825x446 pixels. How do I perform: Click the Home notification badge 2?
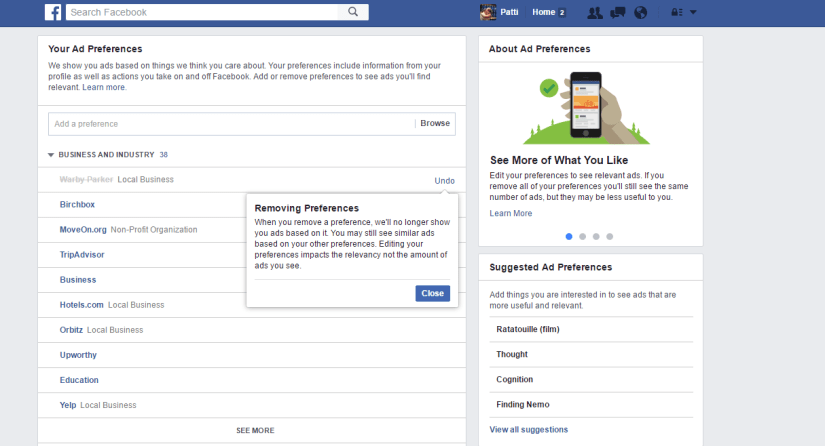(562, 13)
